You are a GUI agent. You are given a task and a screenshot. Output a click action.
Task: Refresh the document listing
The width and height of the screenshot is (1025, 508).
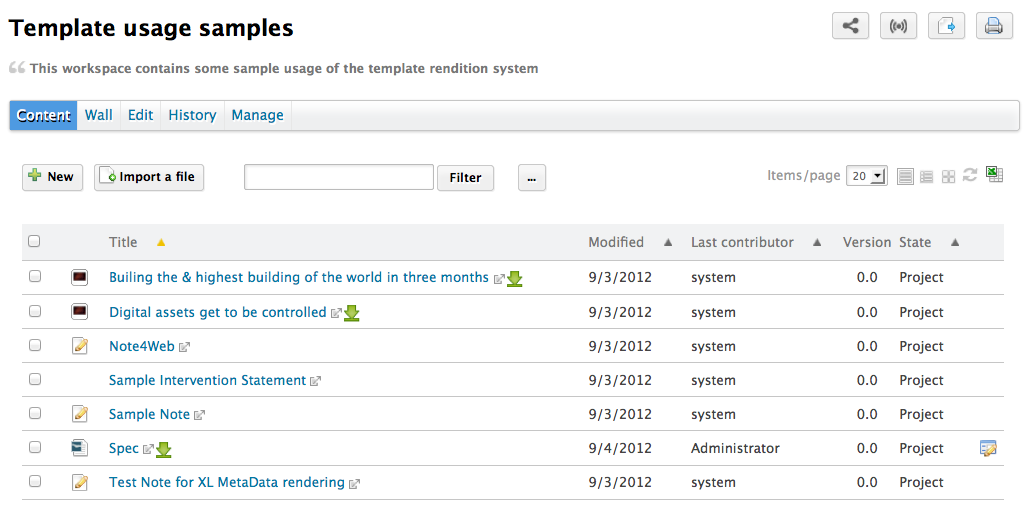tap(970, 175)
